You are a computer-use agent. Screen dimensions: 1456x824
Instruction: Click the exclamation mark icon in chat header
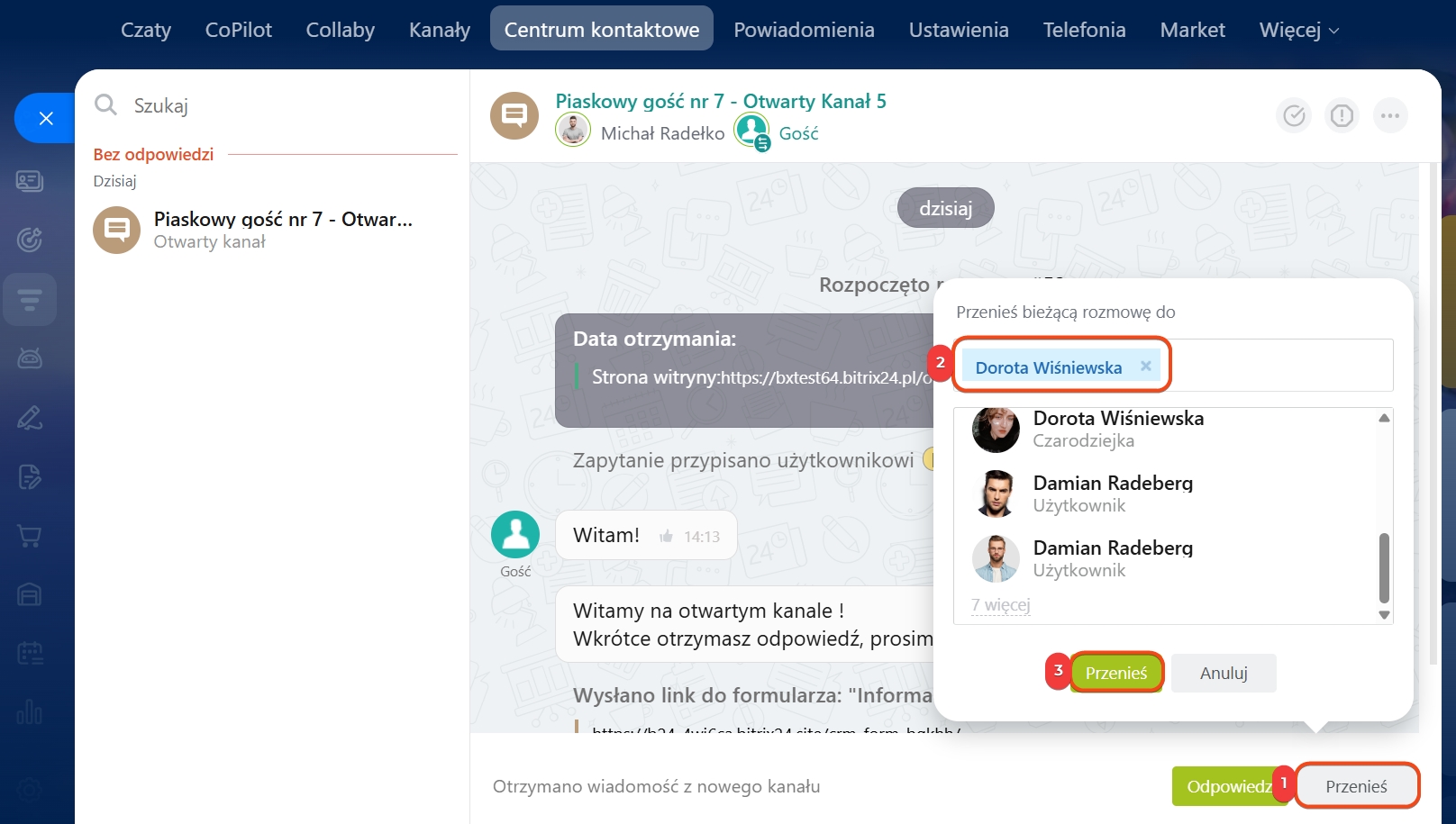click(x=1342, y=115)
